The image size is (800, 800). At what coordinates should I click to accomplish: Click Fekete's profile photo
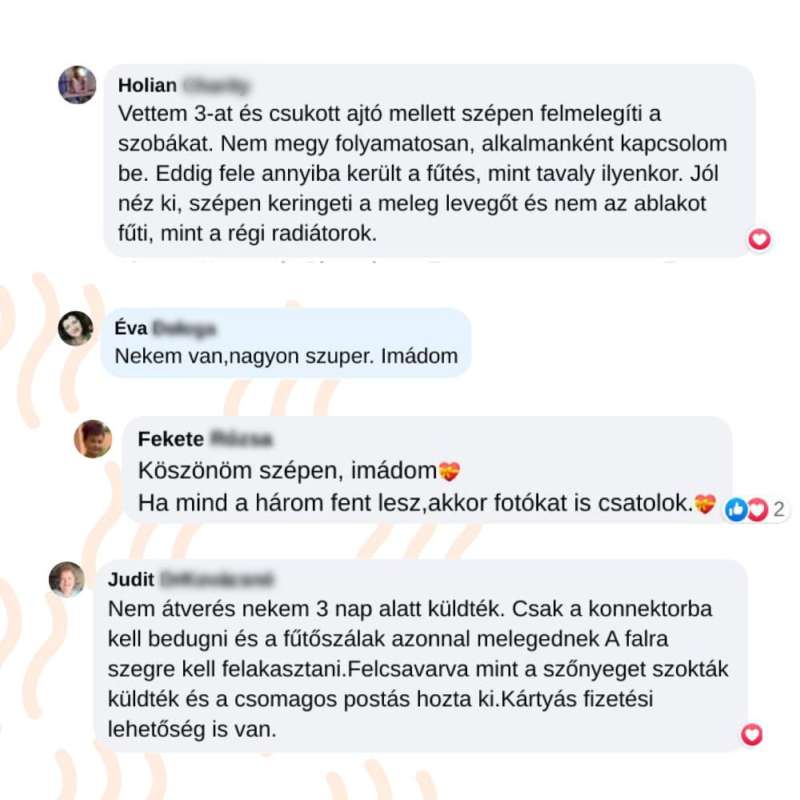click(93, 439)
